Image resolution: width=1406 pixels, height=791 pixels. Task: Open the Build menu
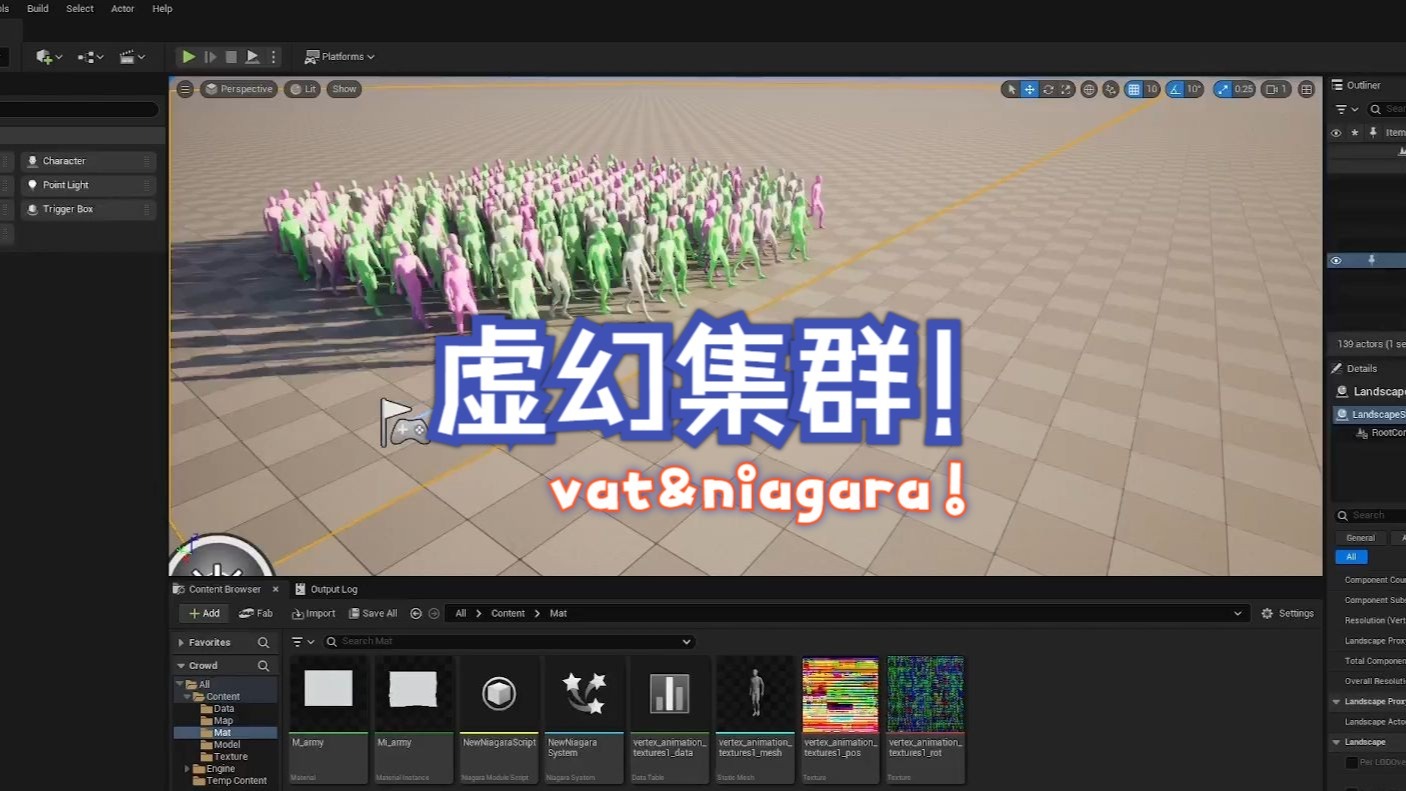coord(38,8)
